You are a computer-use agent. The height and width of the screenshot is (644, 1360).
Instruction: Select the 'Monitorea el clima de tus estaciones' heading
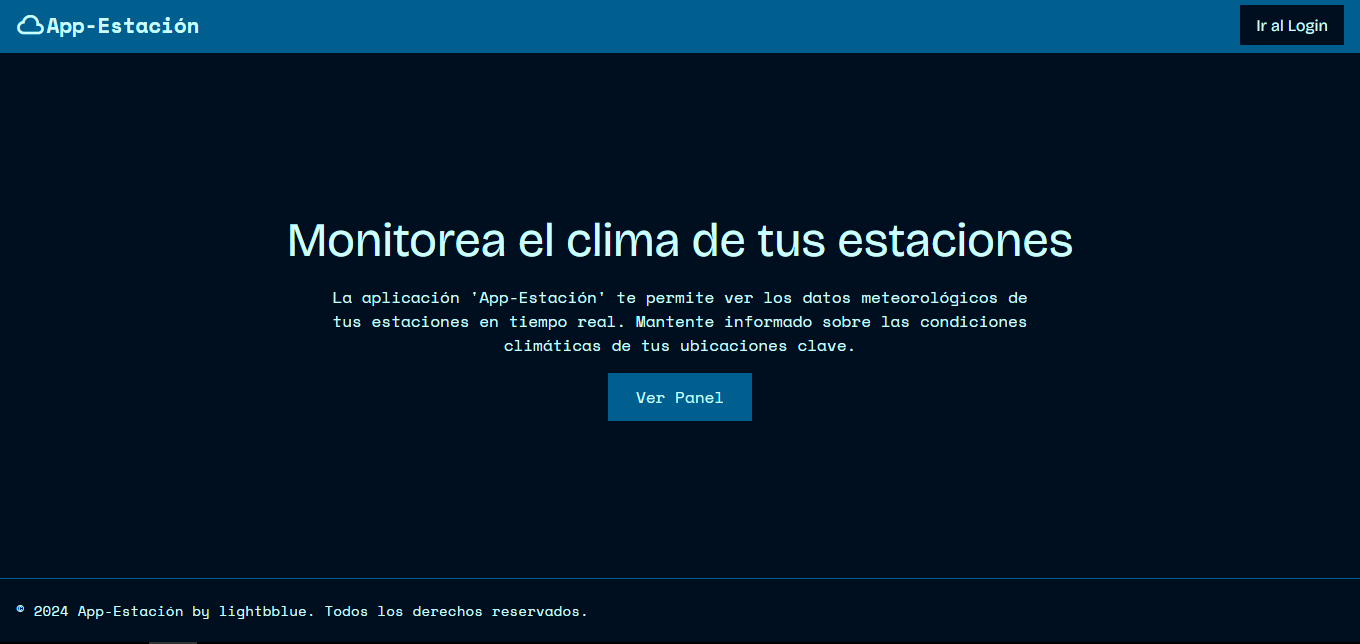coord(680,240)
